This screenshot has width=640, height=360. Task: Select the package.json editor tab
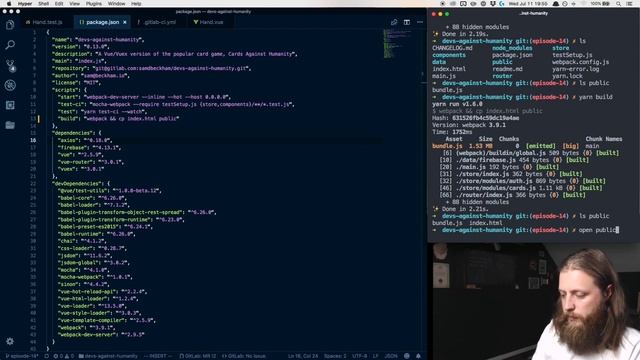point(102,22)
